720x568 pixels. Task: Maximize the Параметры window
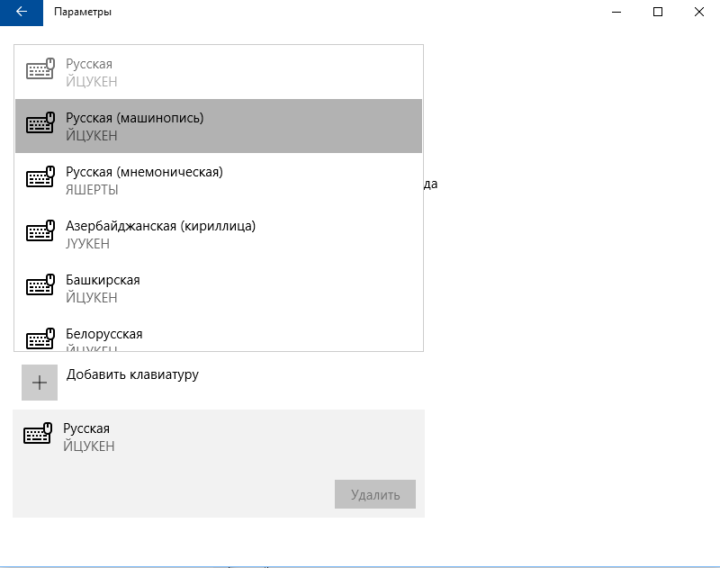[657, 12]
